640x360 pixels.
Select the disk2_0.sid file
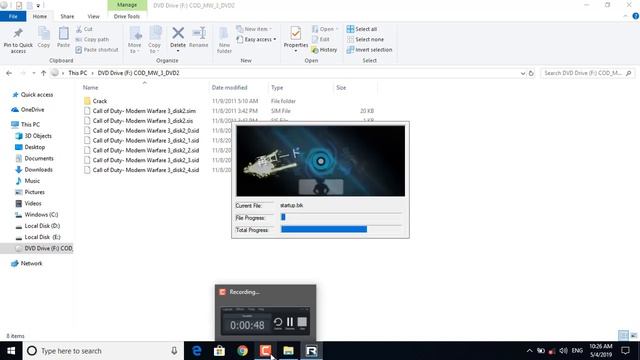[145, 131]
